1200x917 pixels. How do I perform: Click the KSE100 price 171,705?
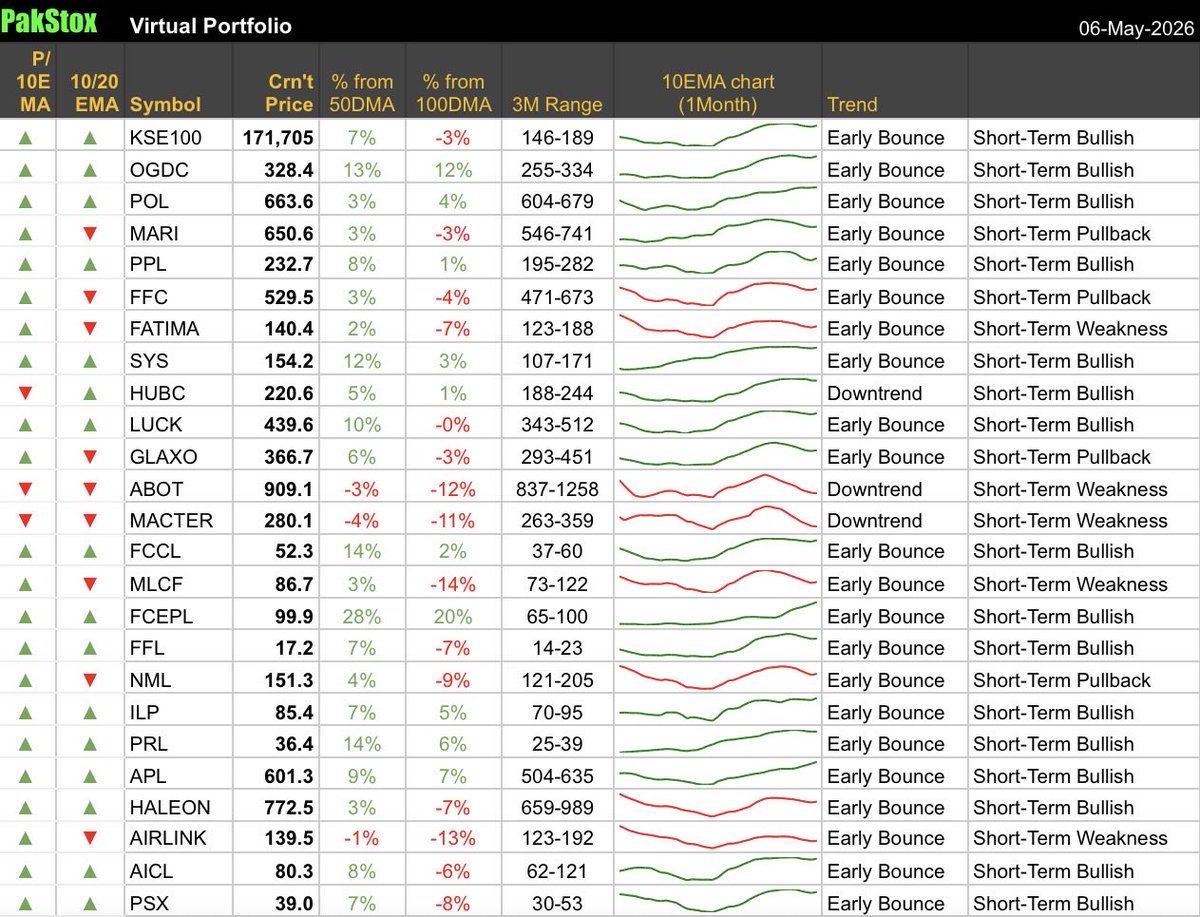click(278, 138)
